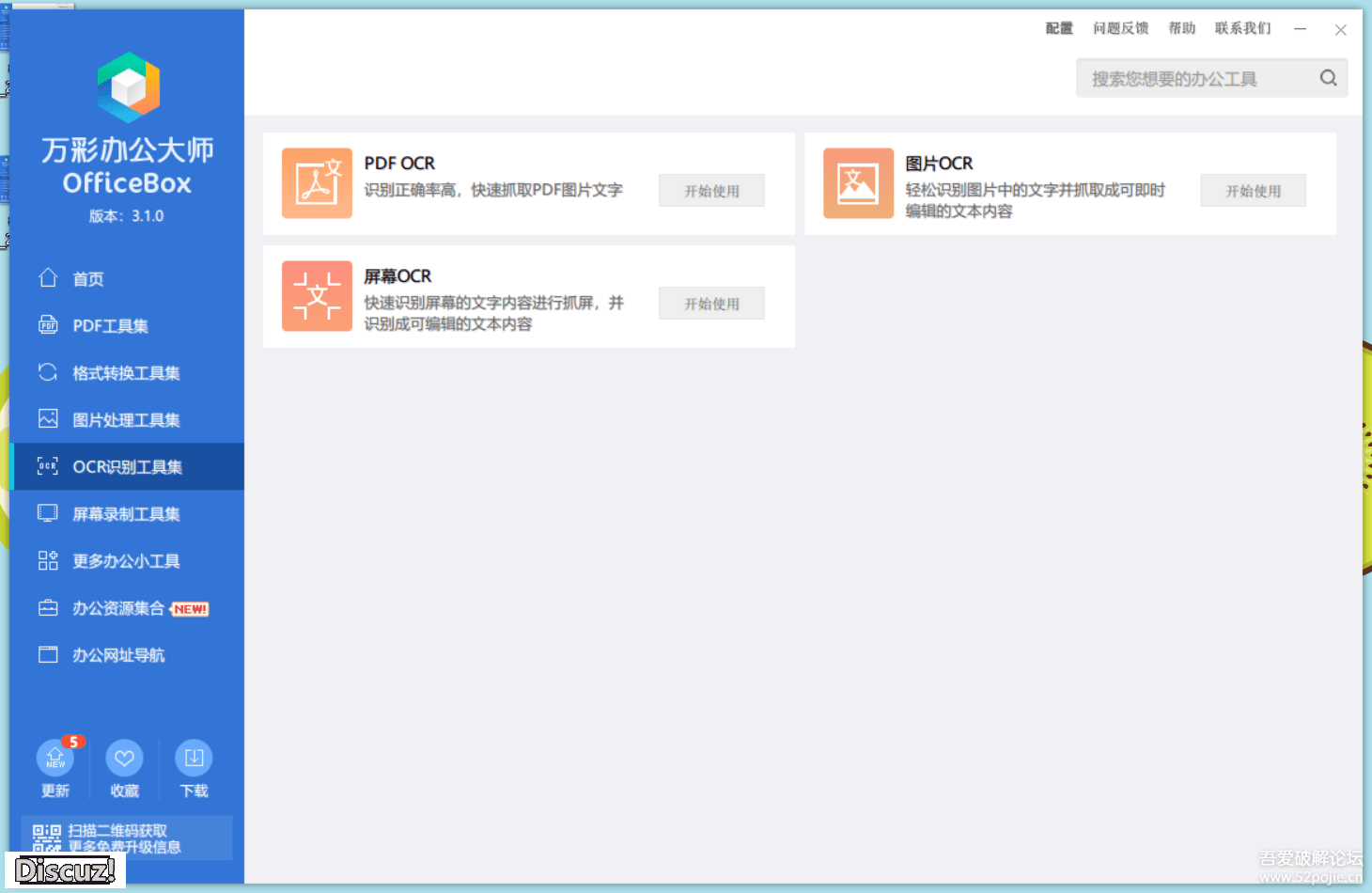Click the QR code icon at bottom
The height and width of the screenshot is (893, 1372).
click(47, 838)
